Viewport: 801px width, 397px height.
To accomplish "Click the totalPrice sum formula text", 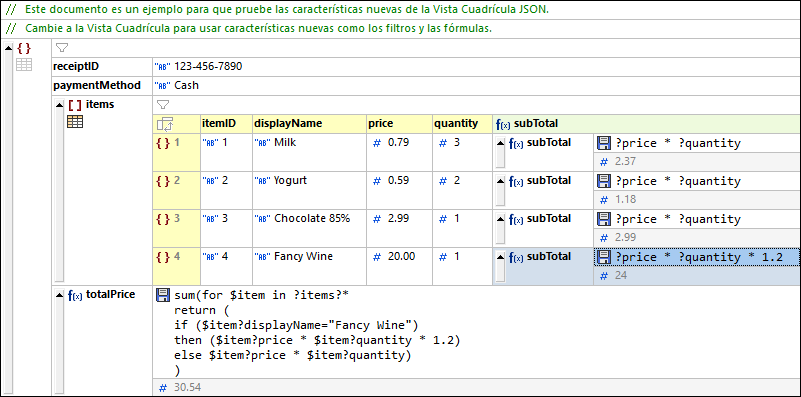I will (317, 333).
